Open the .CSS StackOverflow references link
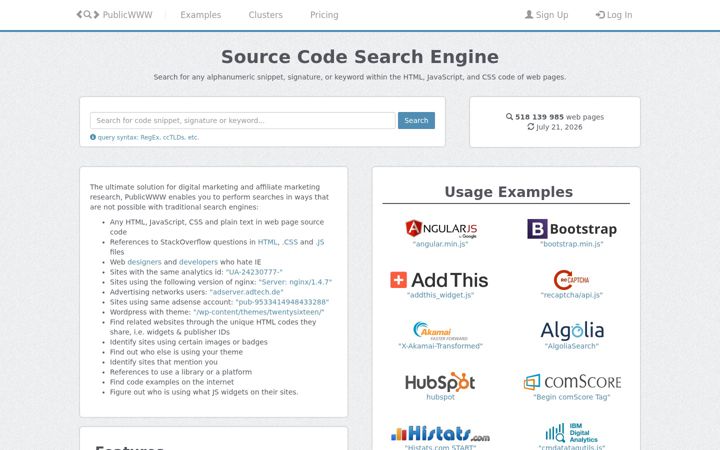 pos(290,242)
